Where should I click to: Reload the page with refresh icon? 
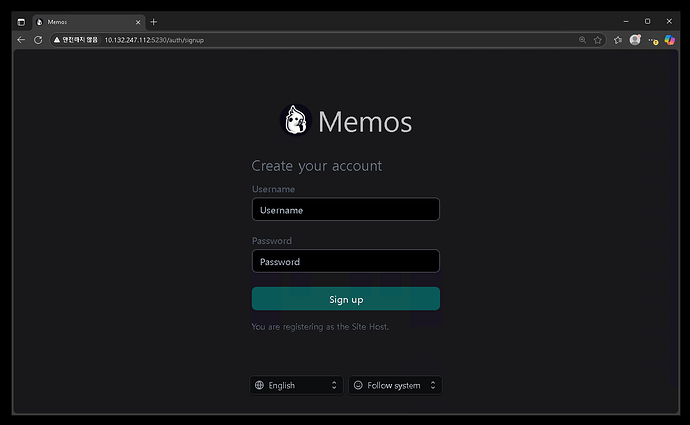coord(38,40)
